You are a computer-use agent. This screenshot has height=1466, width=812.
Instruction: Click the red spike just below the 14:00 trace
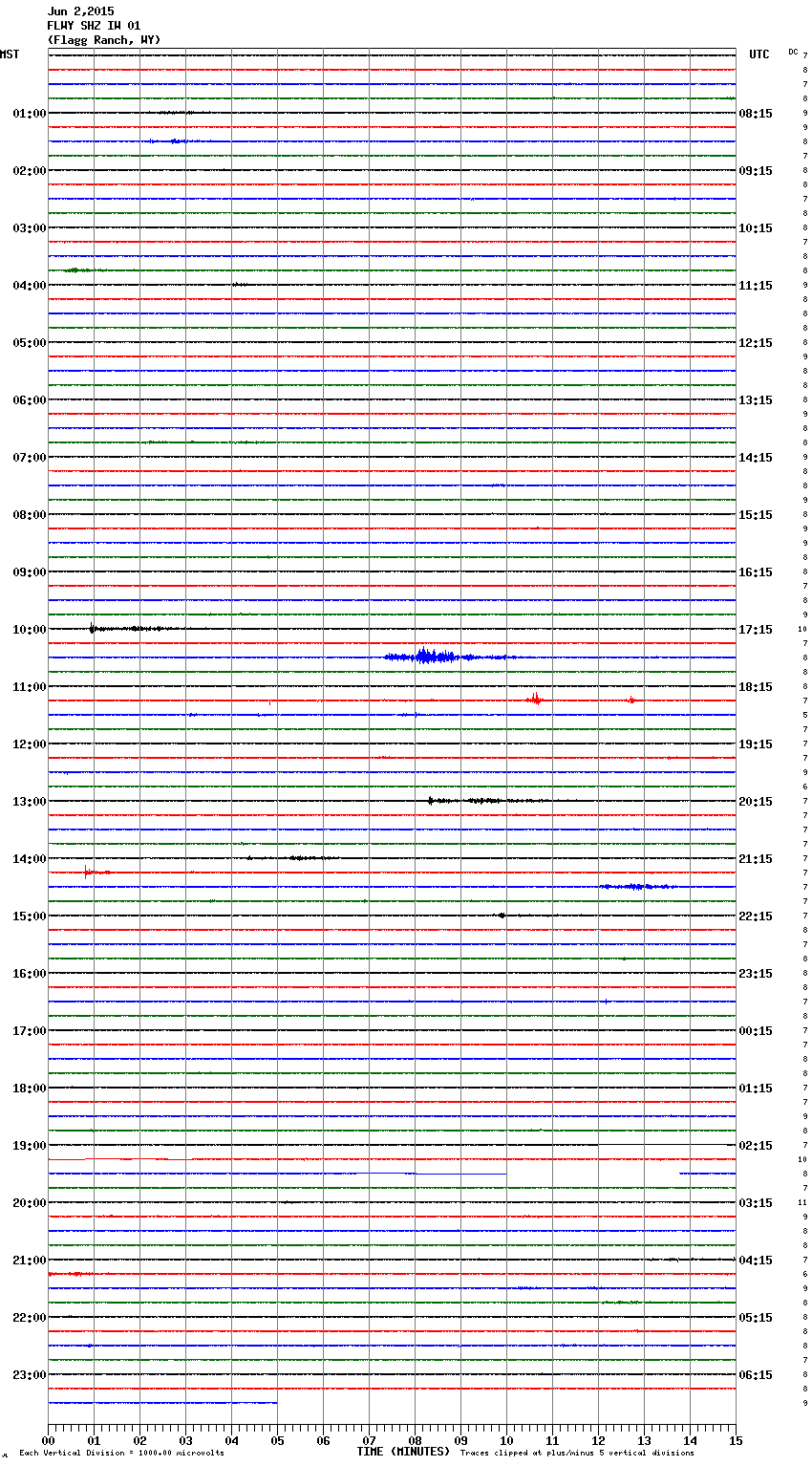(87, 871)
